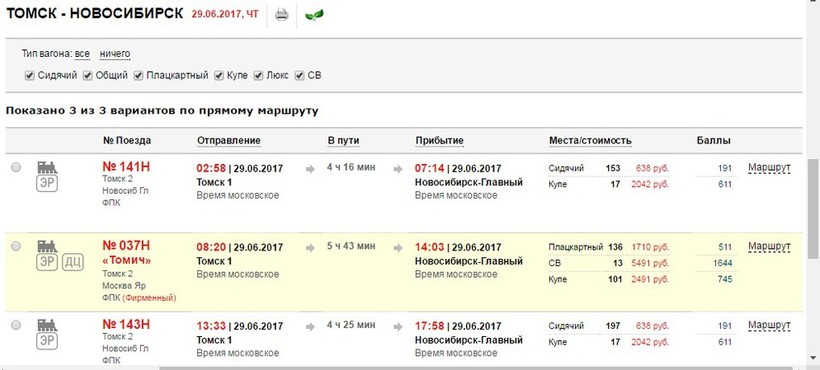Select radio button for train 037Н Томич
This screenshot has width=820, height=370.
(16, 246)
